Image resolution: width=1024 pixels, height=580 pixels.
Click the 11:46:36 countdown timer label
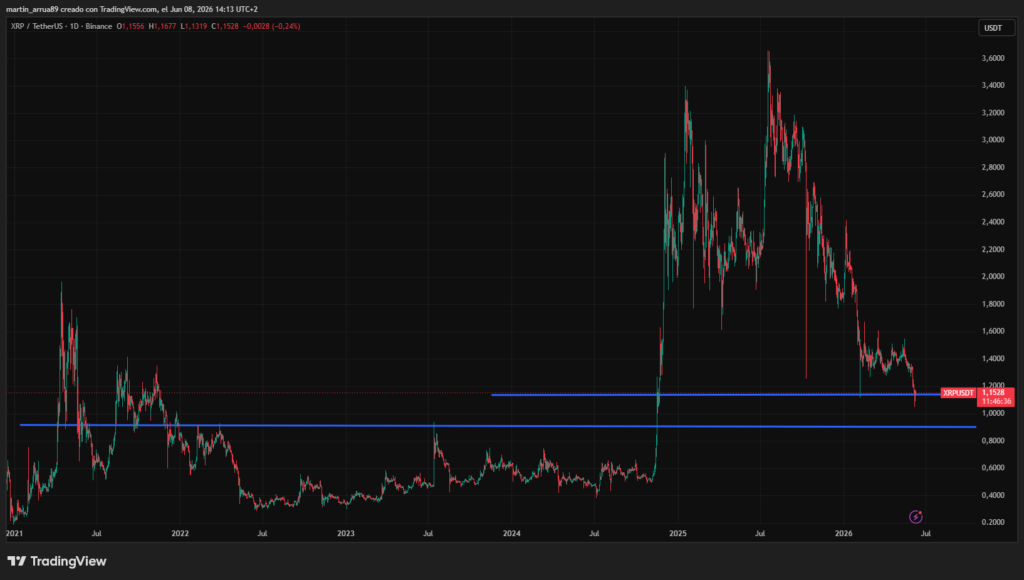coord(997,401)
